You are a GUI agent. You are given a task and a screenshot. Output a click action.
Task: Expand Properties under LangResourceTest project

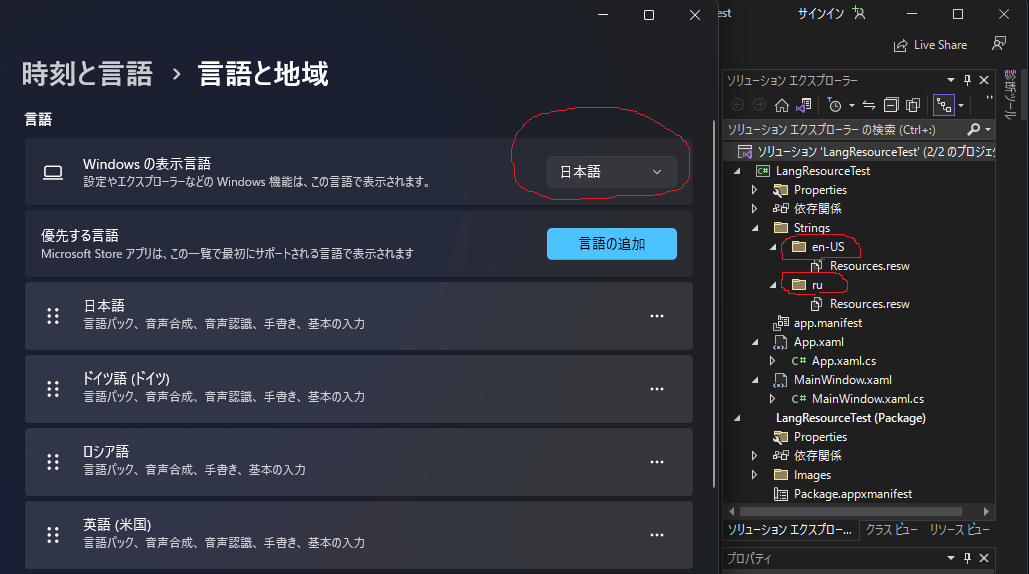click(755, 190)
